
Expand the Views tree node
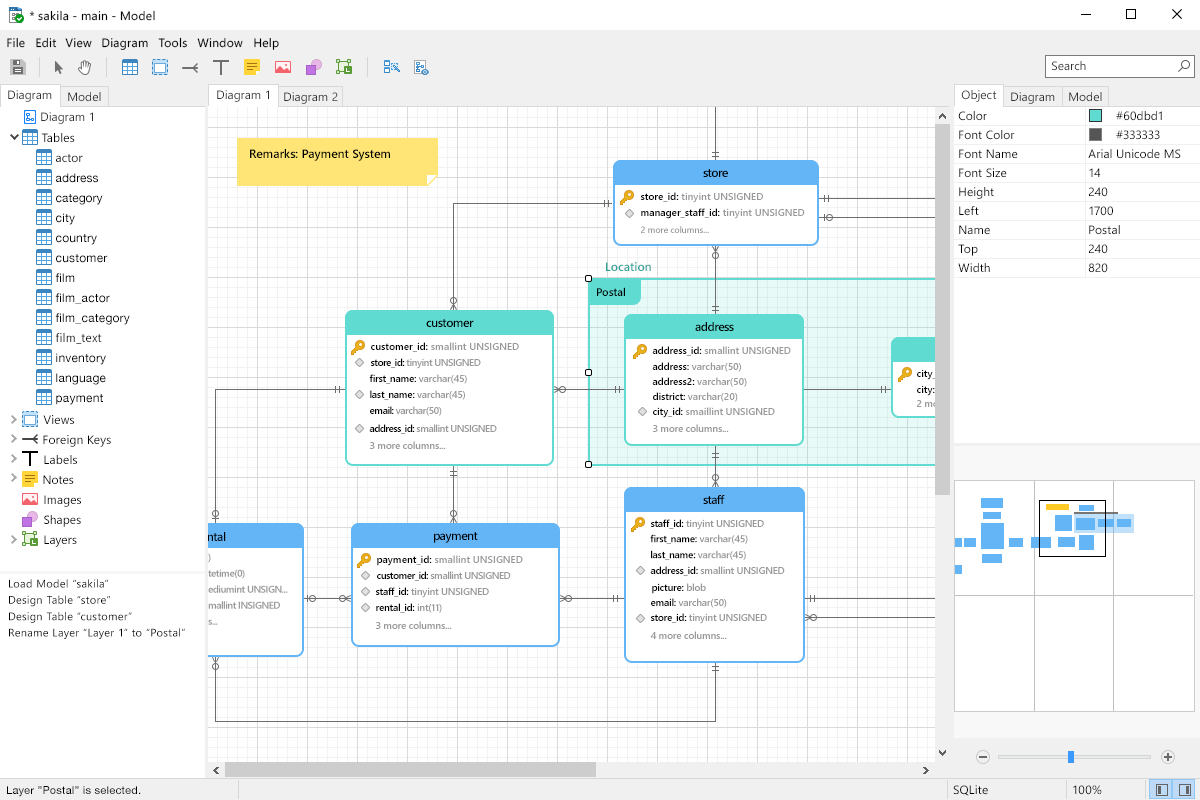pos(14,420)
